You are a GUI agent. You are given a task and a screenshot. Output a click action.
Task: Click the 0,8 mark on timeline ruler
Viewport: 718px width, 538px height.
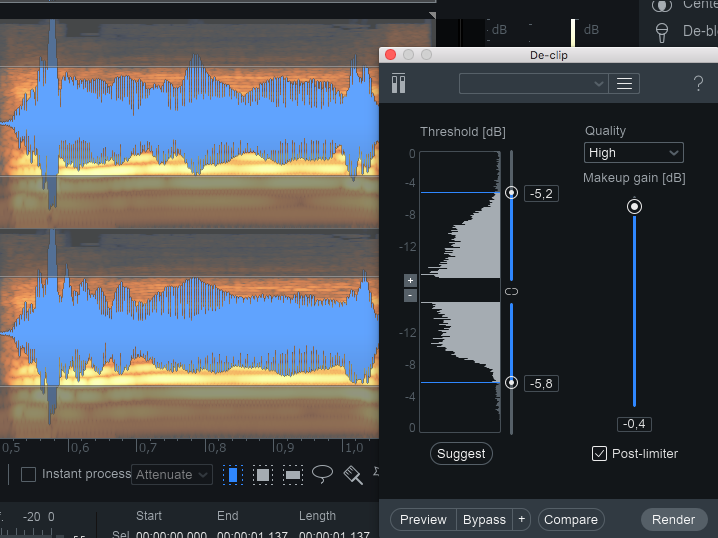pyautogui.click(x=215, y=447)
